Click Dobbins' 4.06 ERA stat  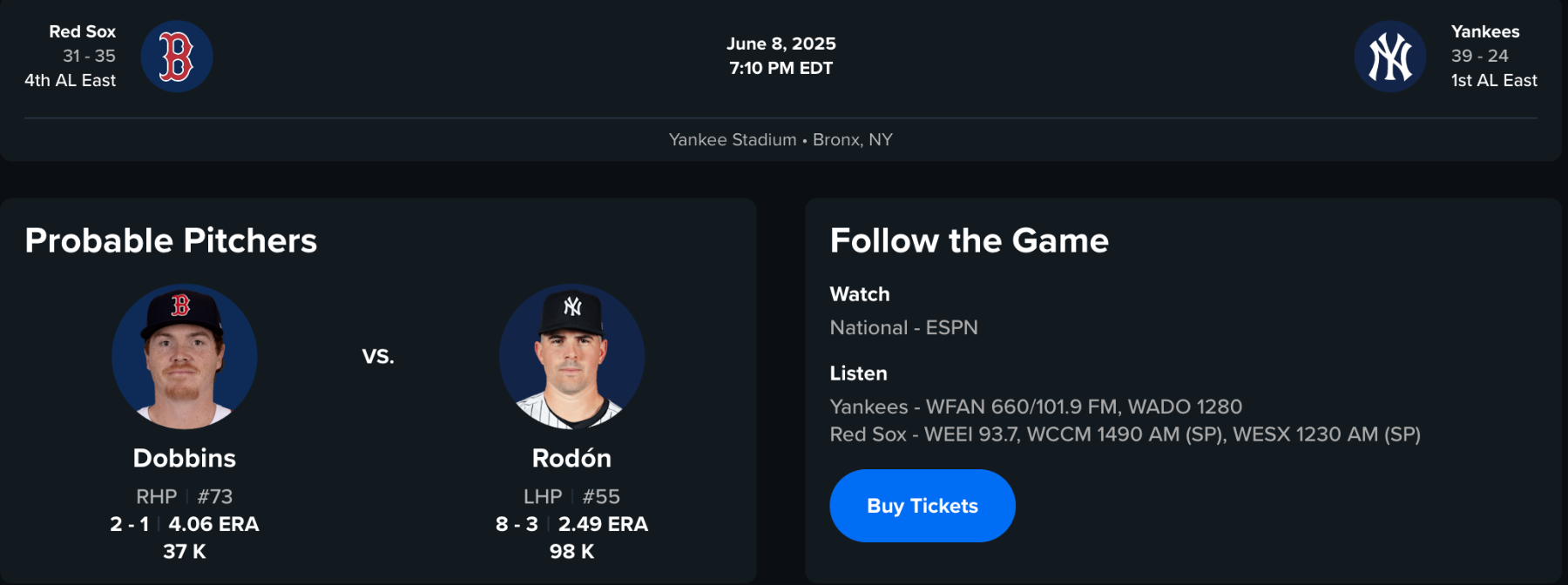click(213, 524)
